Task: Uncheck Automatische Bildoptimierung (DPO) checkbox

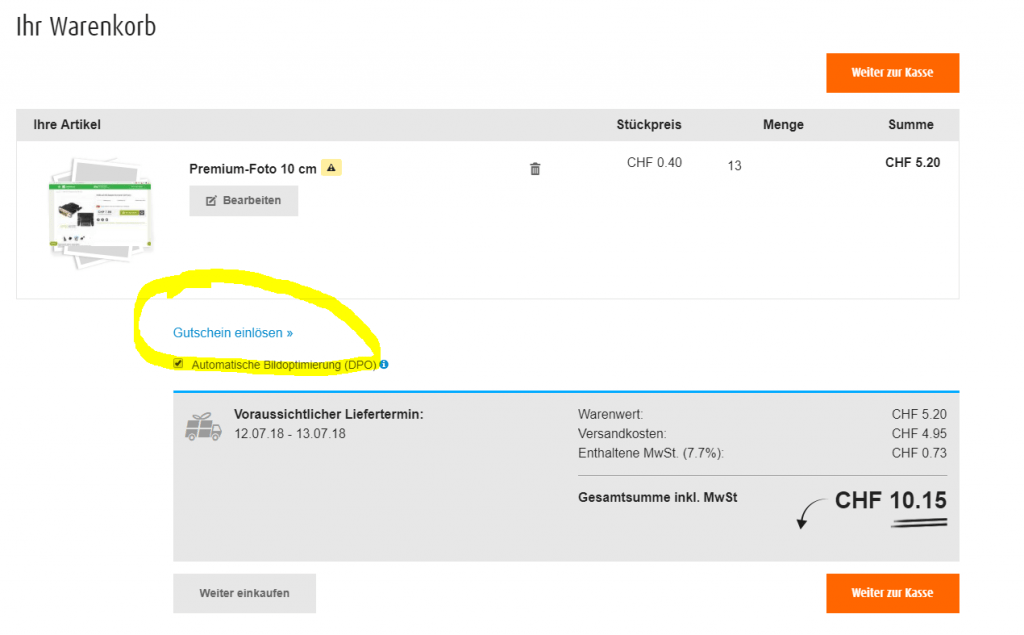Action: pos(178,363)
